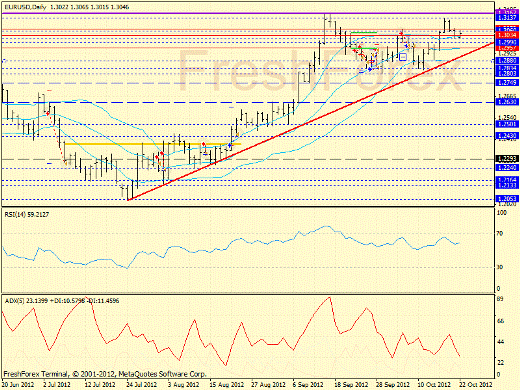Click the 1.2990 blue price label
The width and height of the screenshot is (520, 390).
[507, 43]
